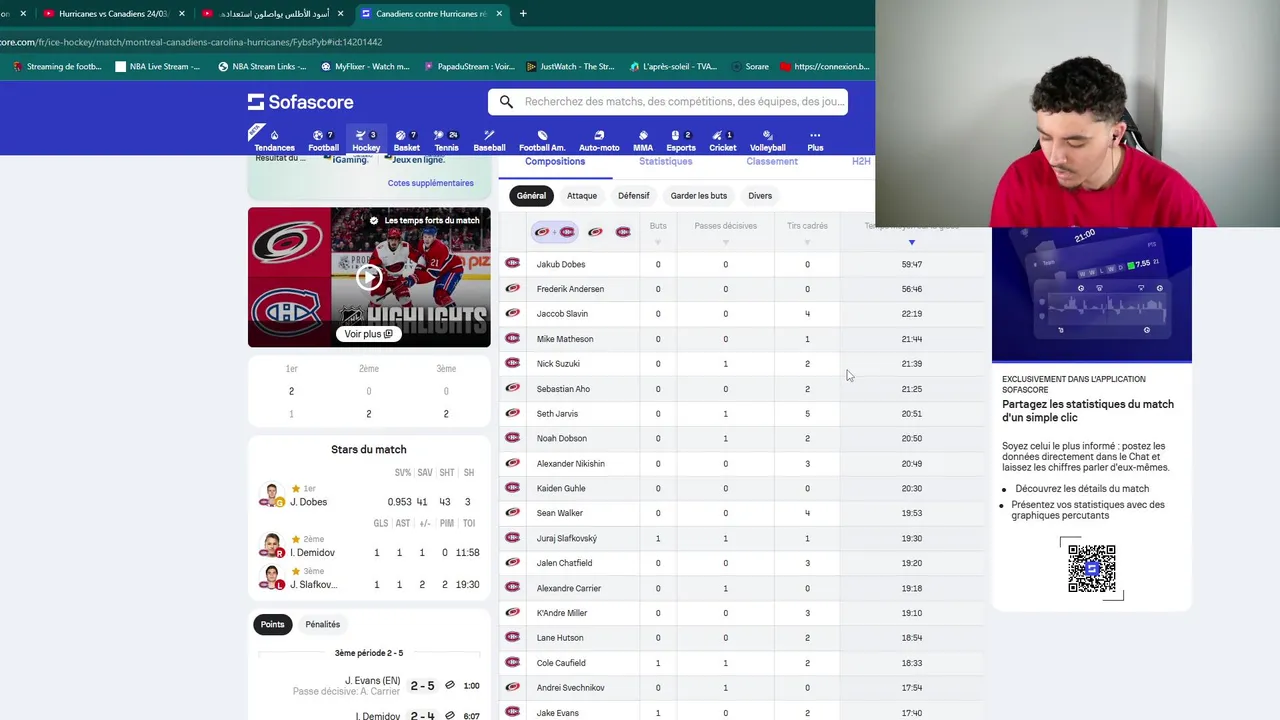This screenshot has width=1280, height=720.
Task: Select the Garder les buts filter
Action: 698,196
